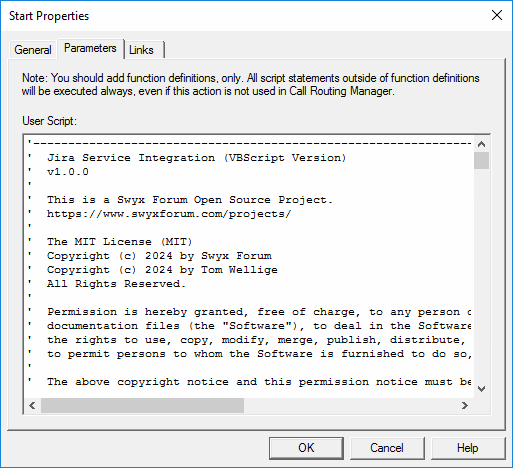Click the horizontal scrollbar left arrow
Viewport: 513px width, 468px height.
click(x=32, y=405)
